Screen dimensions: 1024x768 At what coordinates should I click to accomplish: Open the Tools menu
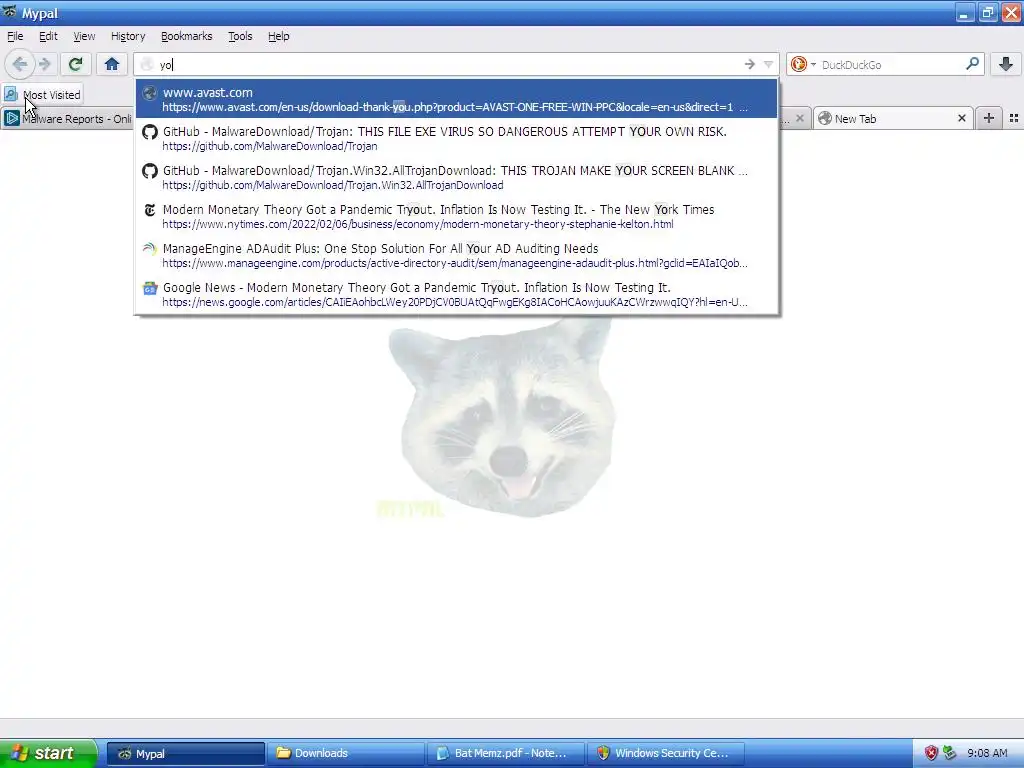(240, 36)
